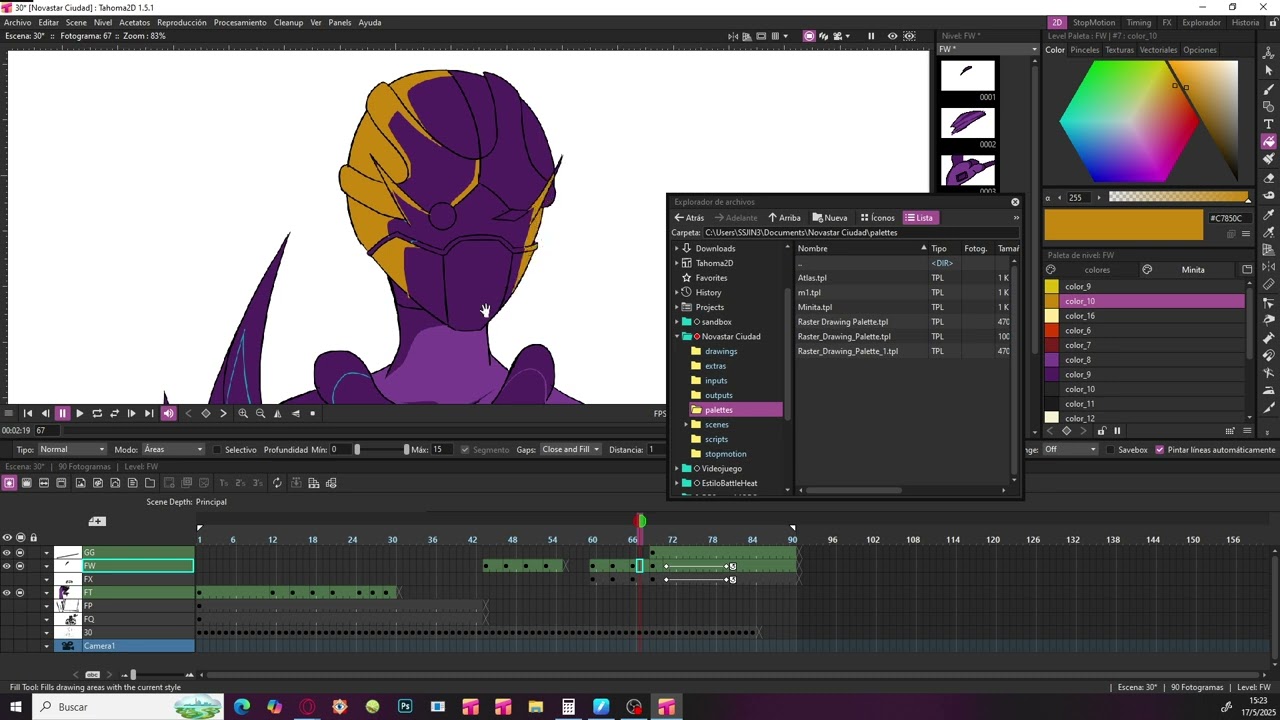This screenshot has height=720, width=1280.
Task: Click the set key diamond in viewer bar
Action: 206,413
